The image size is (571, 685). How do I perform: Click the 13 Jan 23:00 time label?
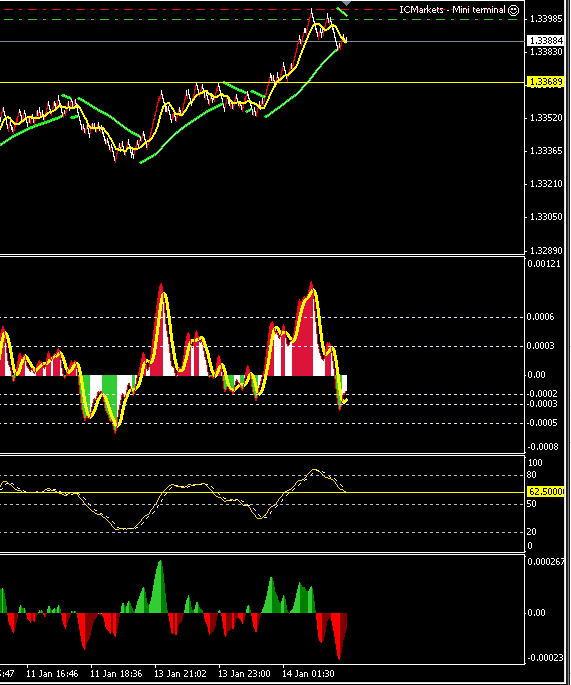pos(244,674)
